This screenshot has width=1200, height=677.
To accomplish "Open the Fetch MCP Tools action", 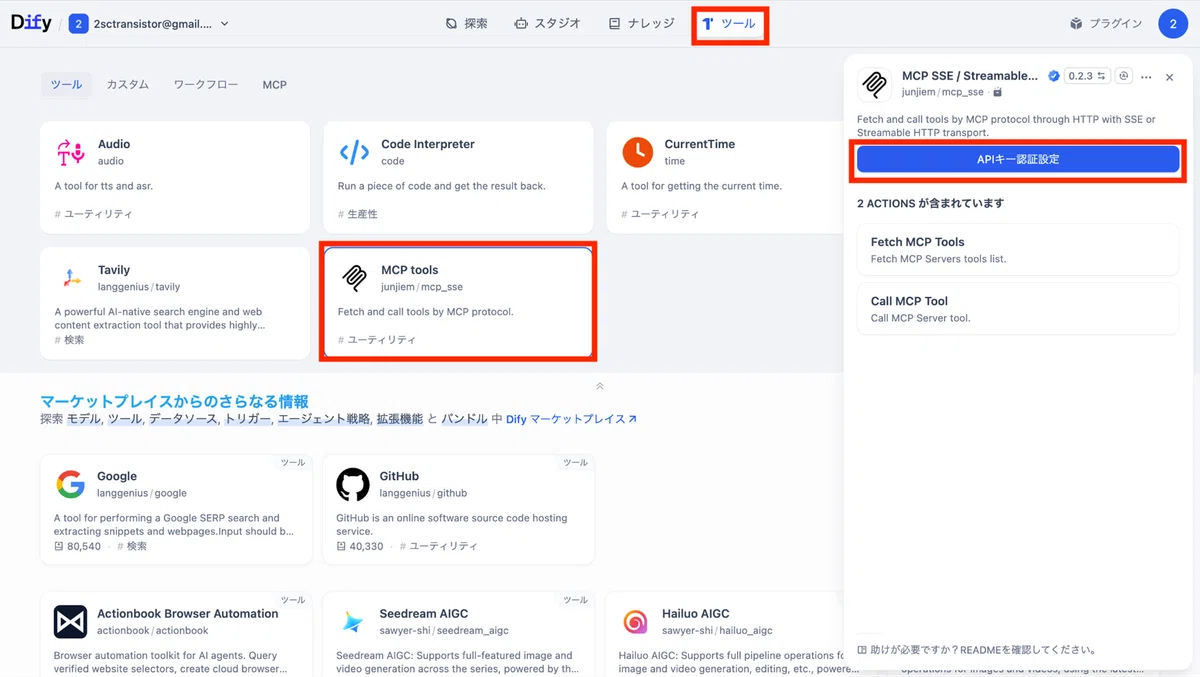I will (x=1018, y=250).
